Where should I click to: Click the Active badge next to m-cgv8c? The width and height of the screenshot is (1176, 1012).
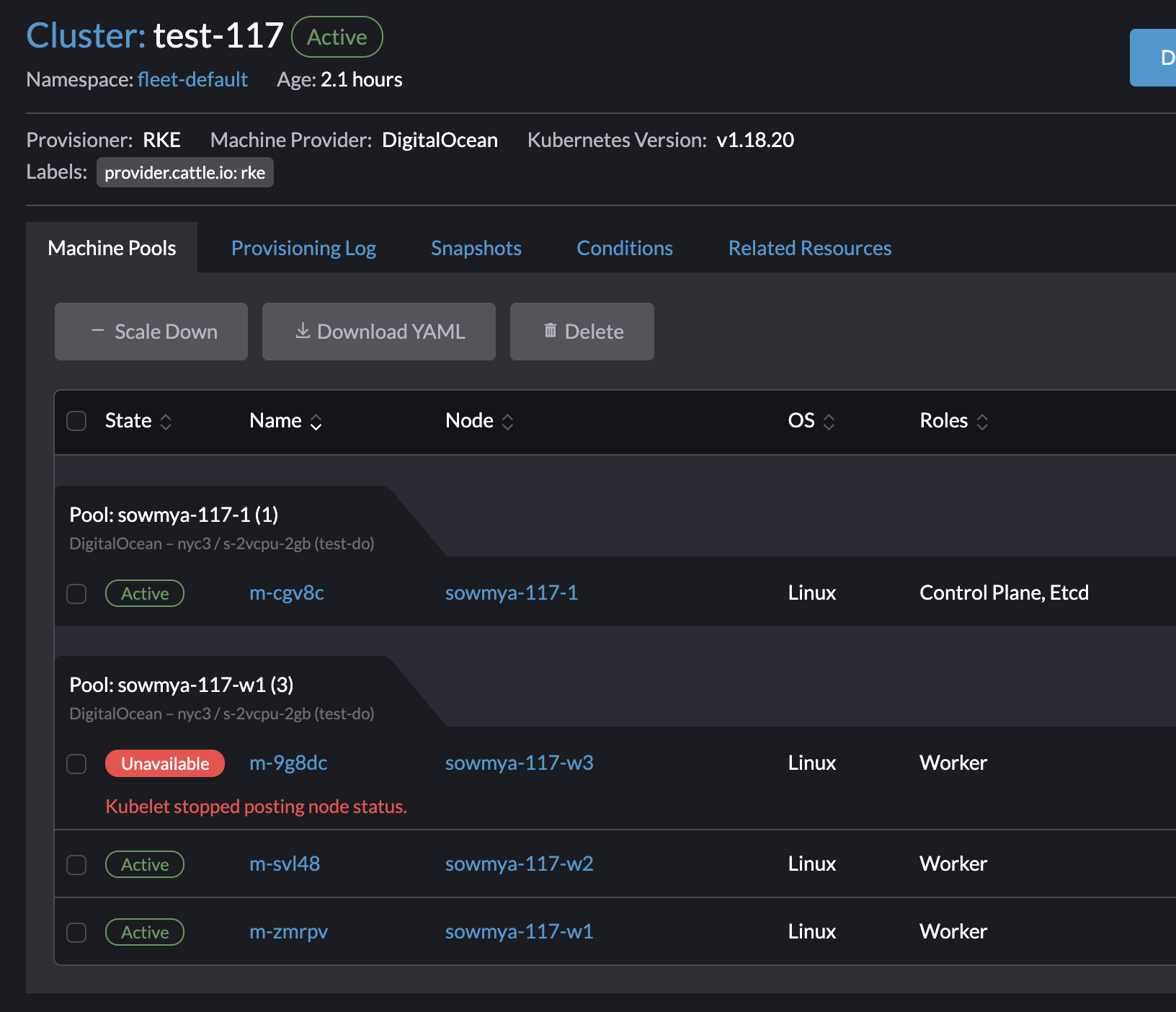(144, 593)
